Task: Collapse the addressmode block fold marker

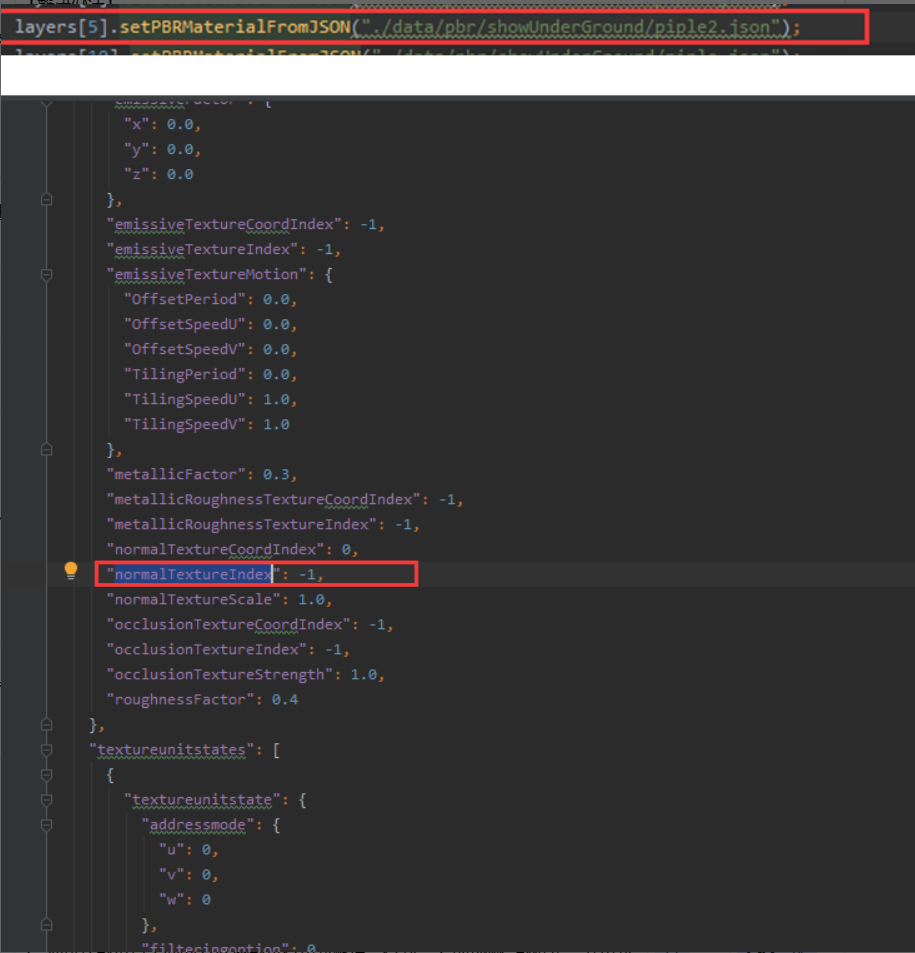Action: point(46,825)
